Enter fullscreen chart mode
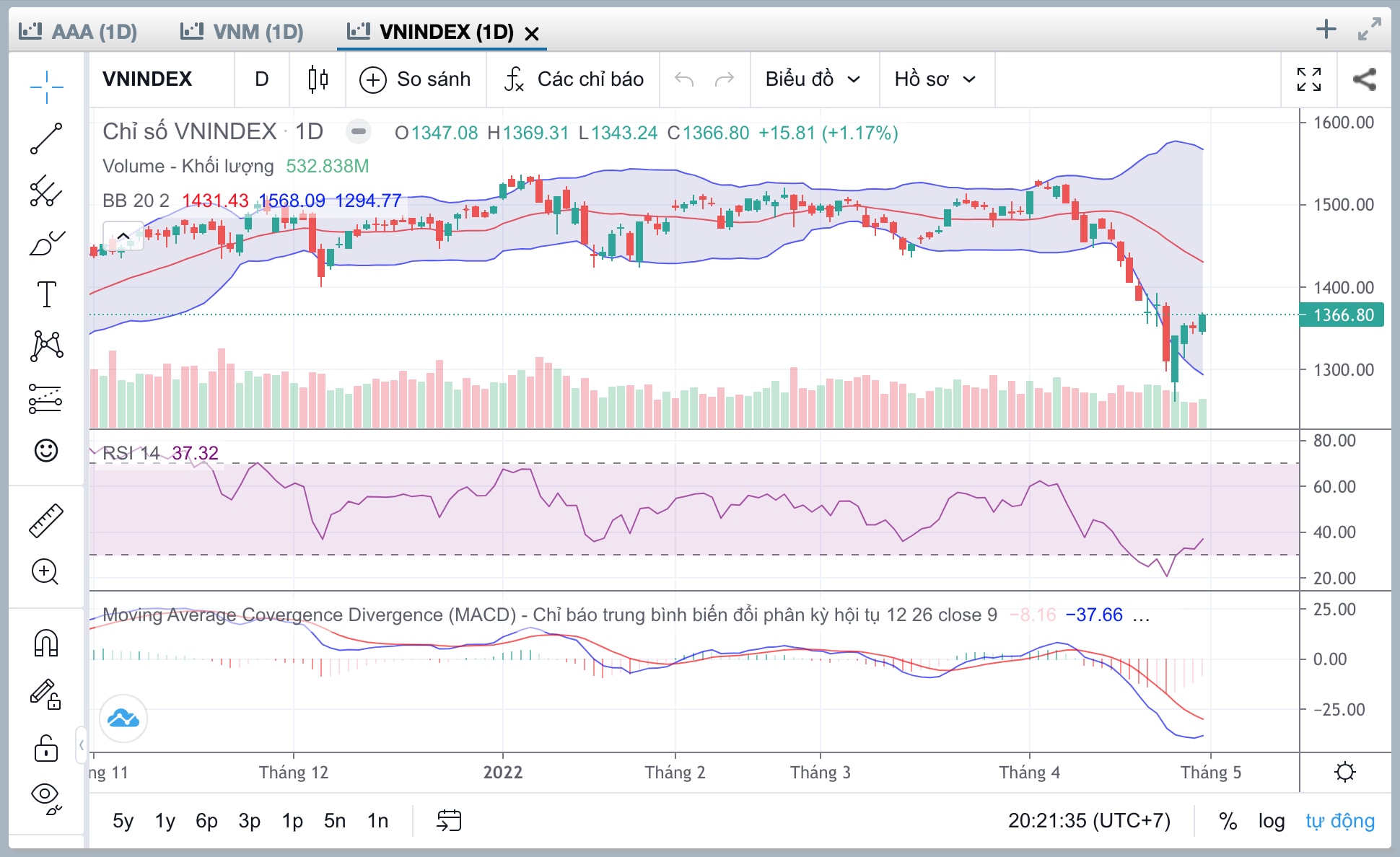The width and height of the screenshot is (1400, 857). point(1309,79)
